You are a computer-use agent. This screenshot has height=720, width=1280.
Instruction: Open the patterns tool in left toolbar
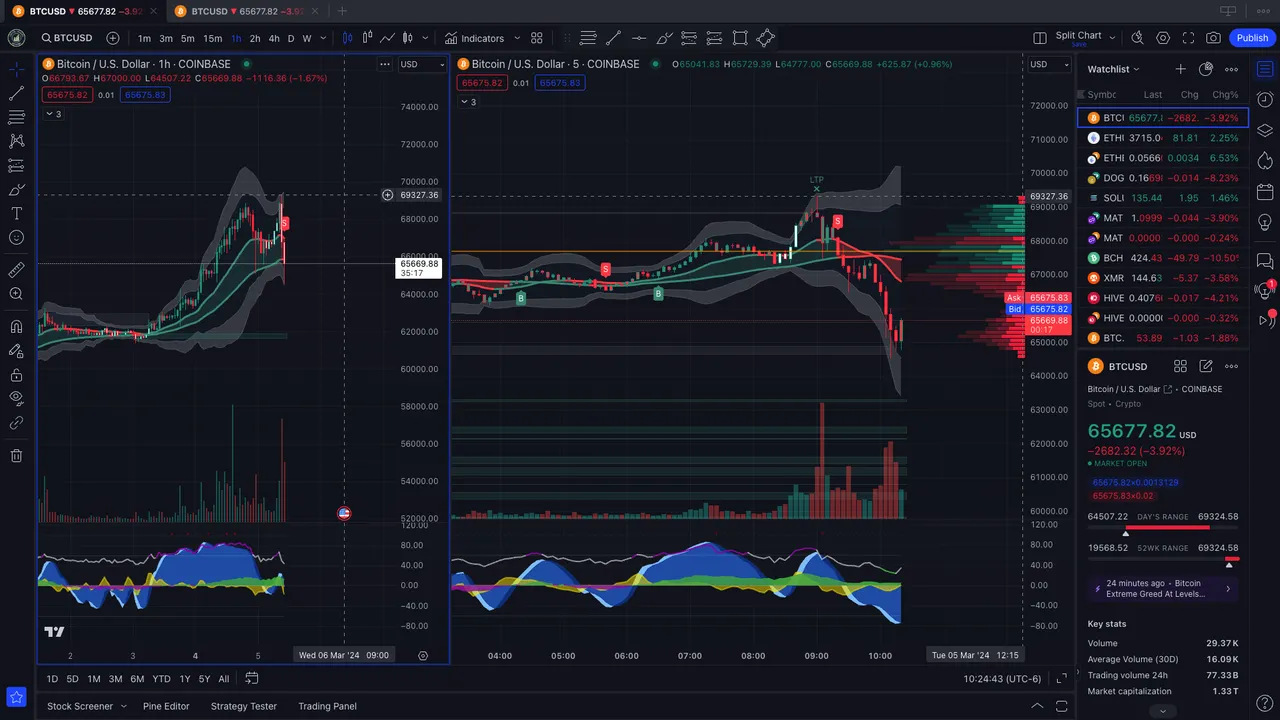click(x=16, y=141)
